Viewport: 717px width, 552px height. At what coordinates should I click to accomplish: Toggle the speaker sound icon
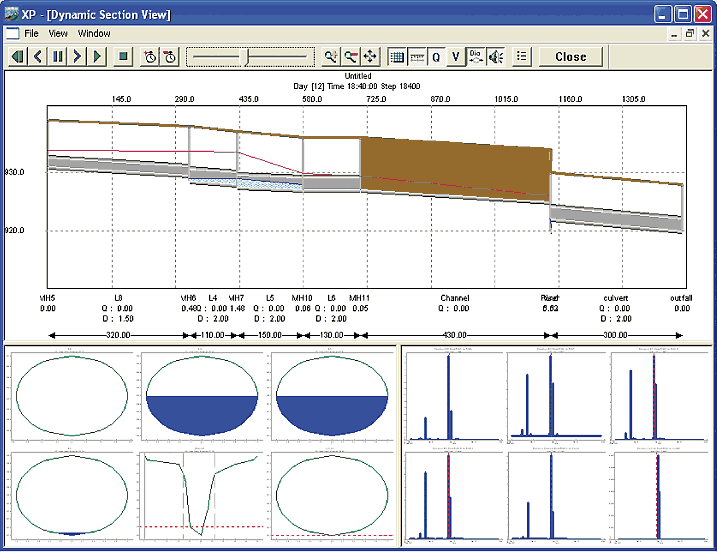[496, 57]
